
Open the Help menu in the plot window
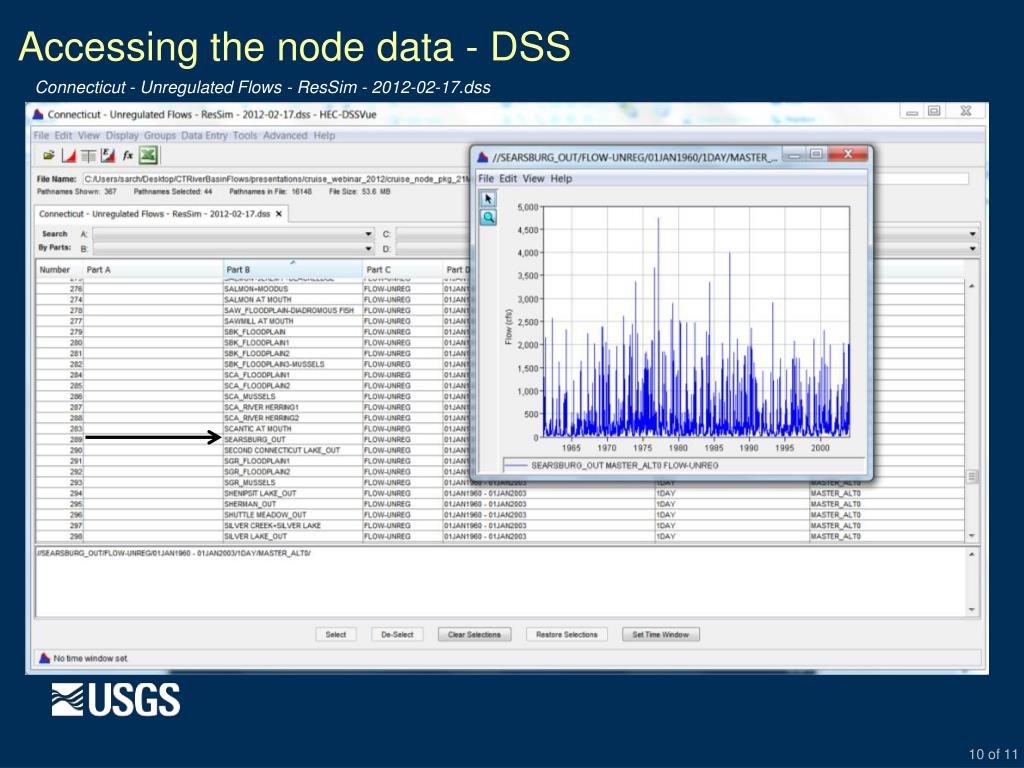[561, 178]
